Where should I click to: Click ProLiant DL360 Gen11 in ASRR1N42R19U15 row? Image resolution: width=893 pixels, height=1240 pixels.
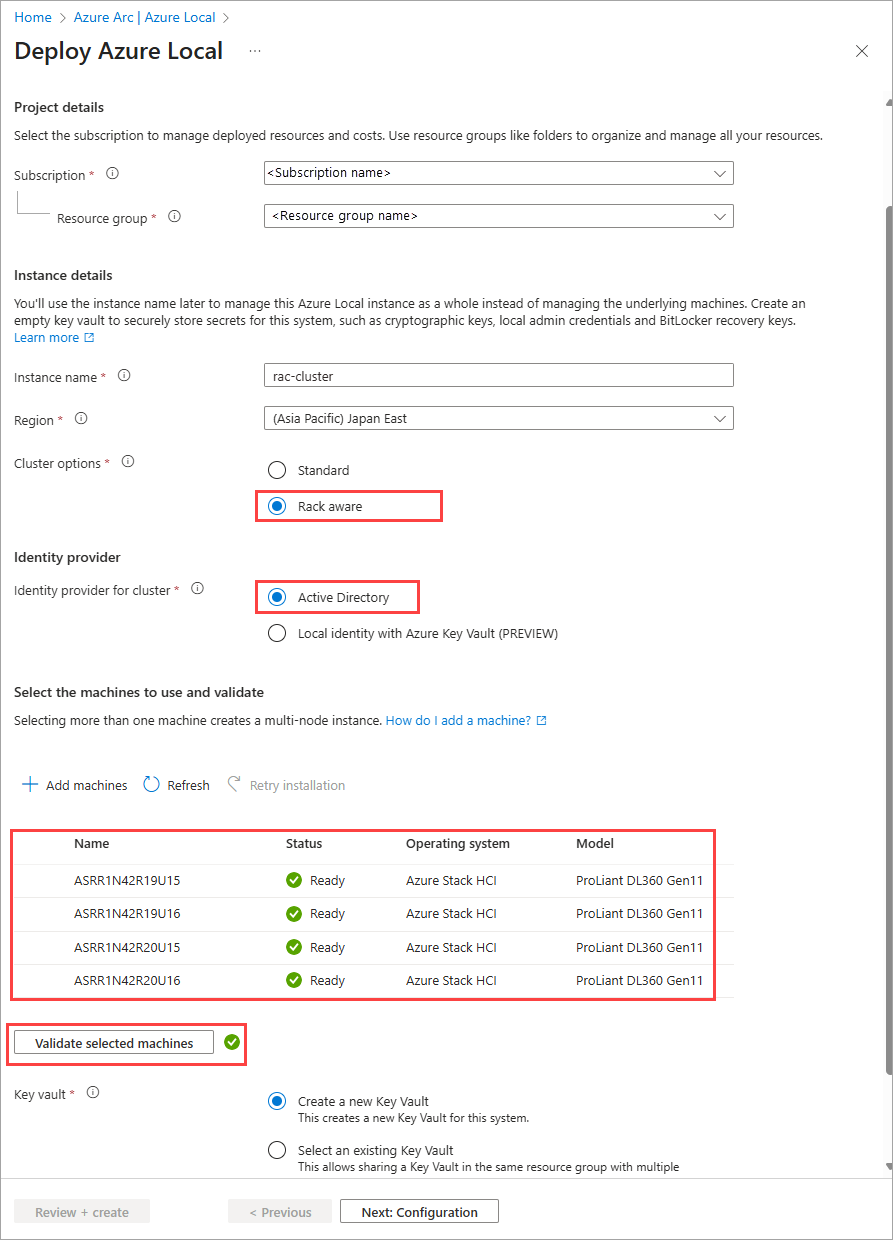pyautogui.click(x=639, y=880)
